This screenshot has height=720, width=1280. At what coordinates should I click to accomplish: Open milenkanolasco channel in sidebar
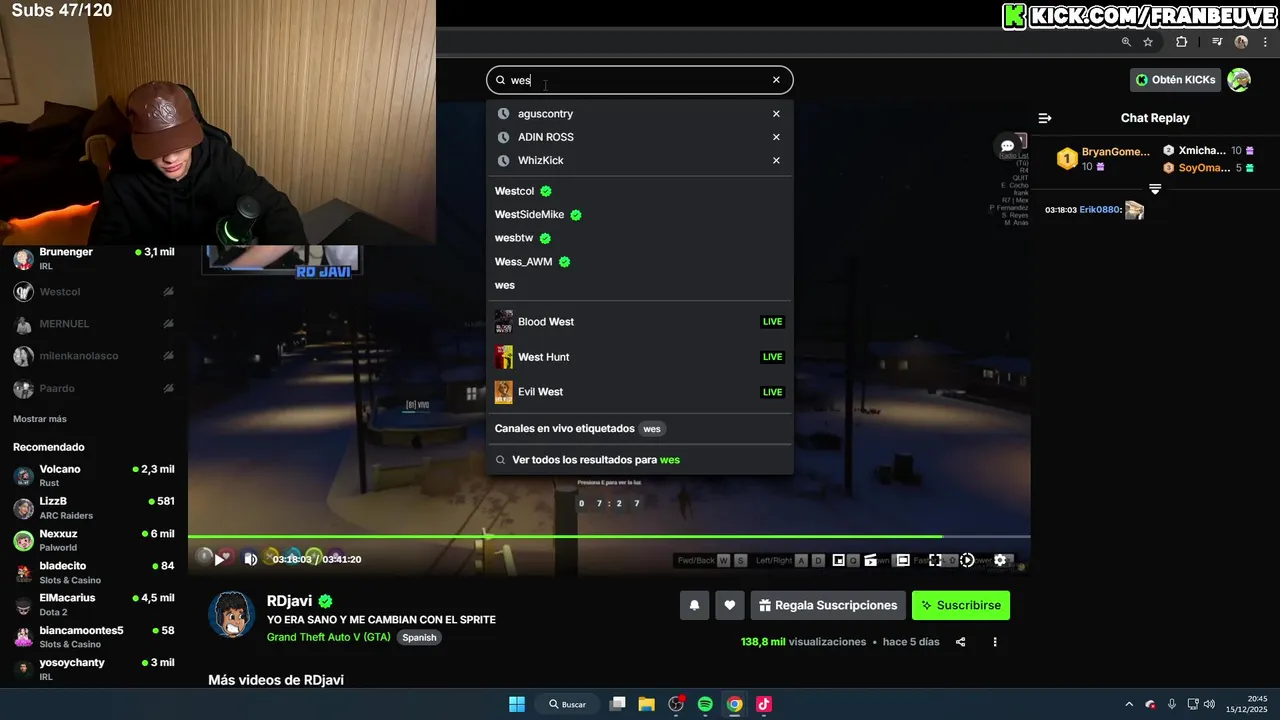(x=94, y=356)
